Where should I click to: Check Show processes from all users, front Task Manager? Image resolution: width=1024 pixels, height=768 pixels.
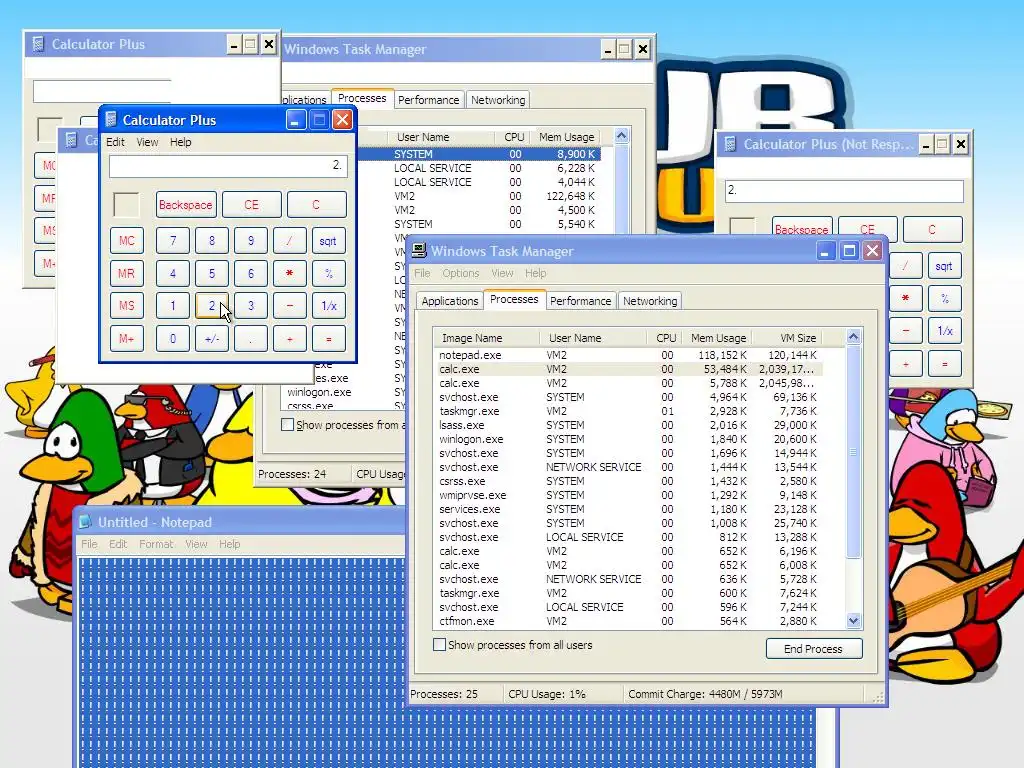[440, 645]
